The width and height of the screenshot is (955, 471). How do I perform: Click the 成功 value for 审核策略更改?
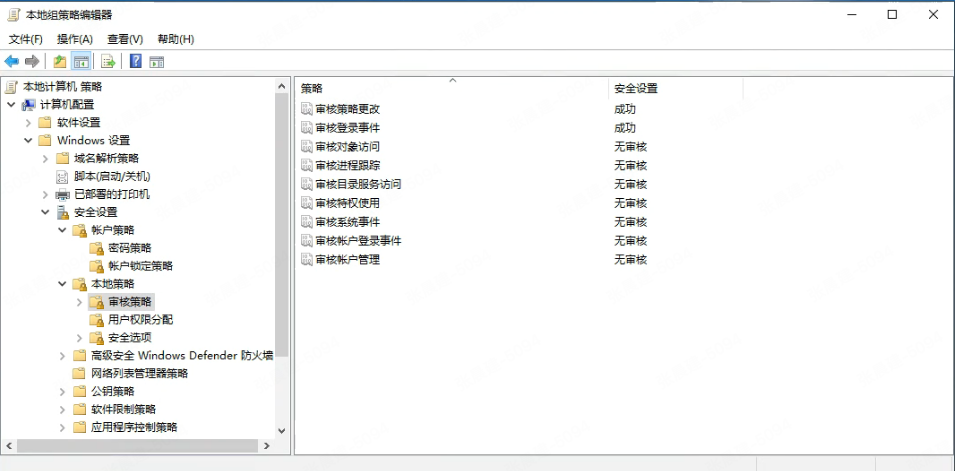point(625,109)
